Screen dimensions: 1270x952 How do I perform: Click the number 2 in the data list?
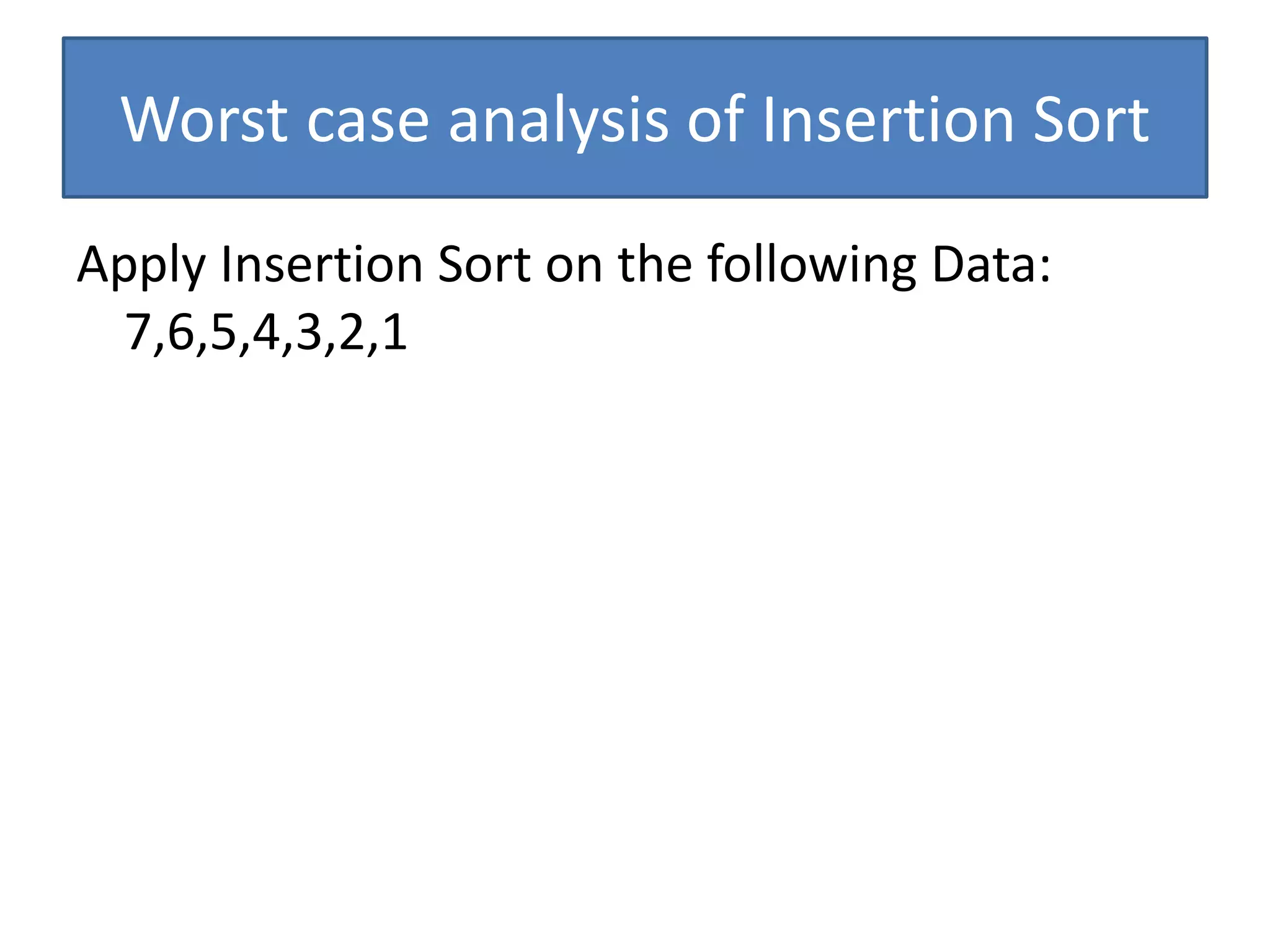(352, 333)
